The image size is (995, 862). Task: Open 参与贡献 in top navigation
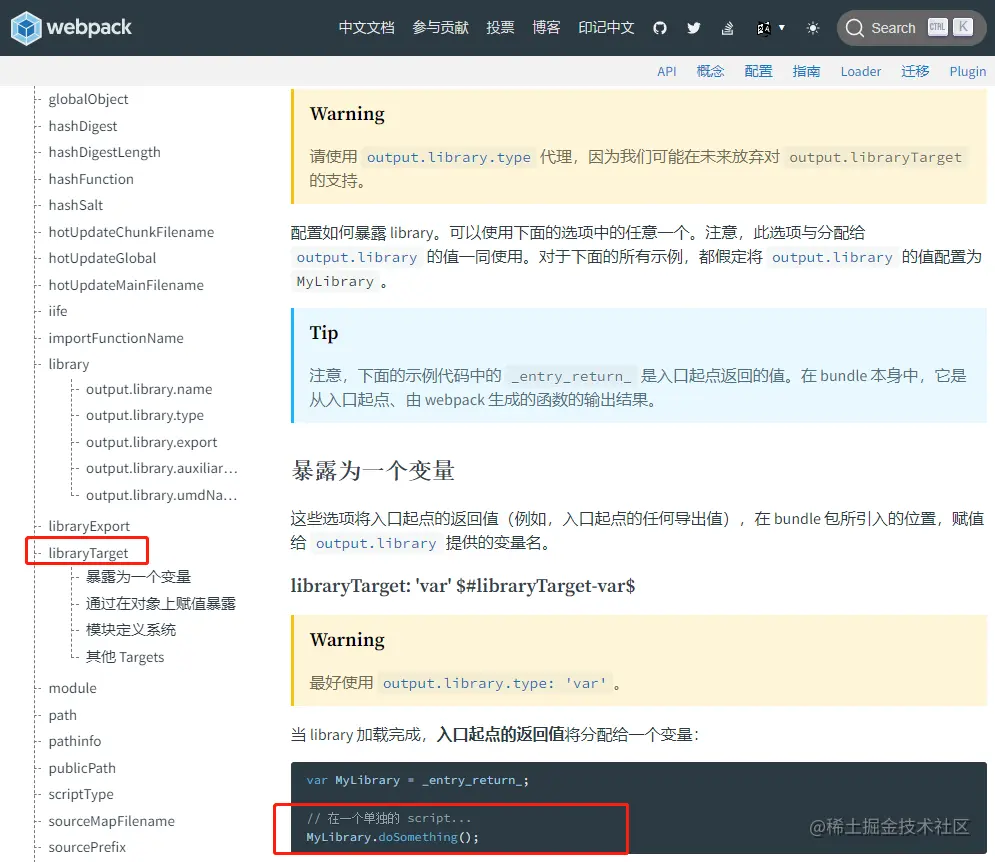pos(440,28)
